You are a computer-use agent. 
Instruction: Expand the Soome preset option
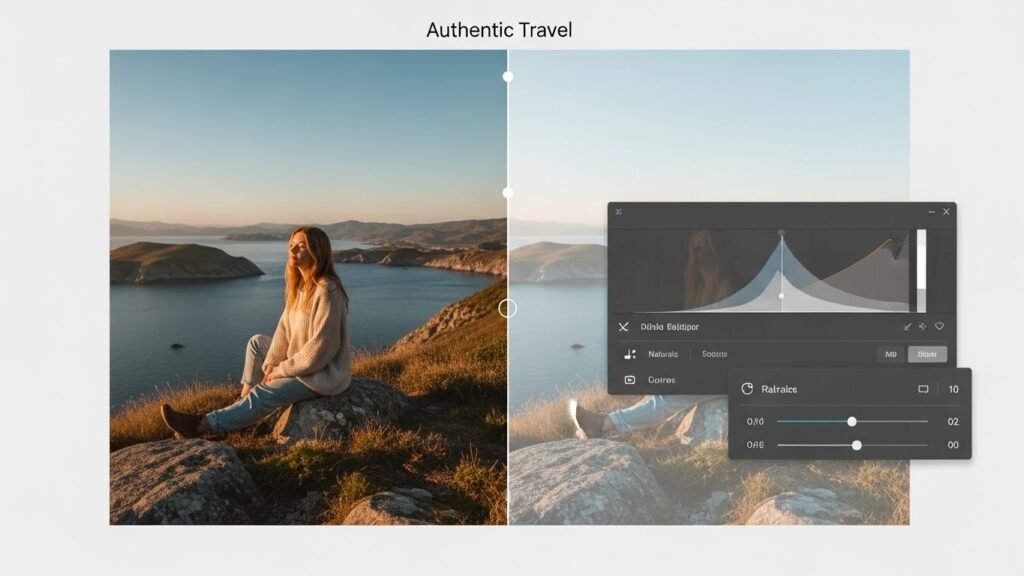click(x=714, y=354)
